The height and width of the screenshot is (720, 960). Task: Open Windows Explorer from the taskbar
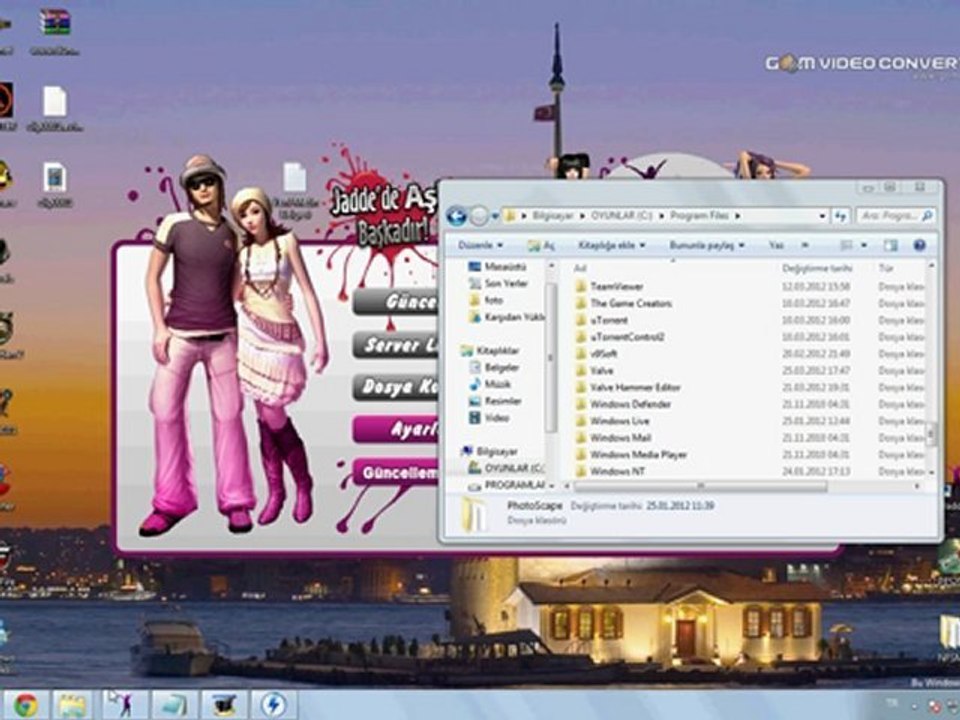click(x=72, y=705)
